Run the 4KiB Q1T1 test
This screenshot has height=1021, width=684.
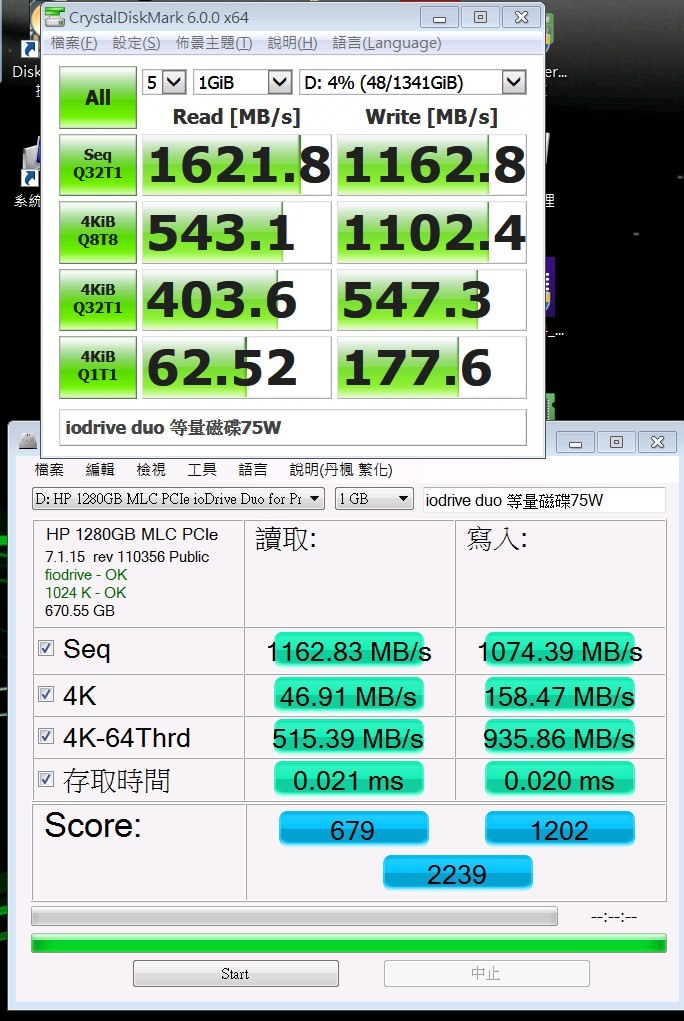(x=98, y=367)
